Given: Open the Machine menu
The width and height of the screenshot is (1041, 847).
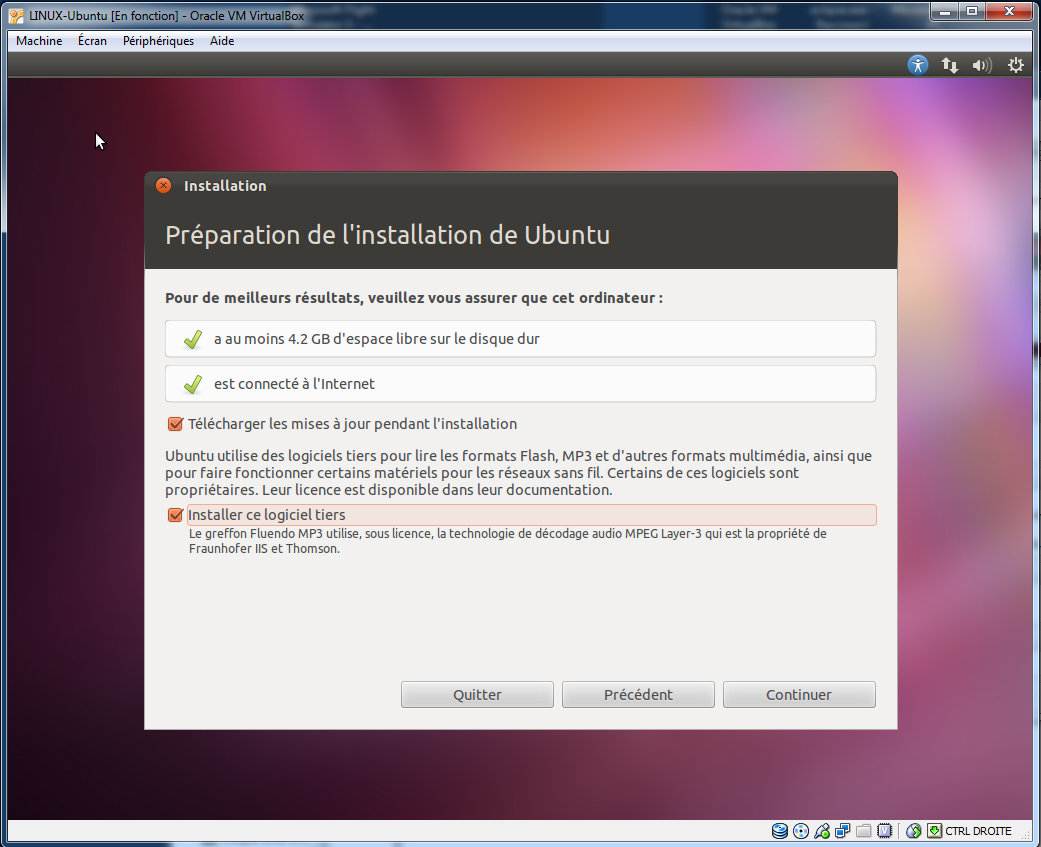Looking at the screenshot, I should 39,41.
